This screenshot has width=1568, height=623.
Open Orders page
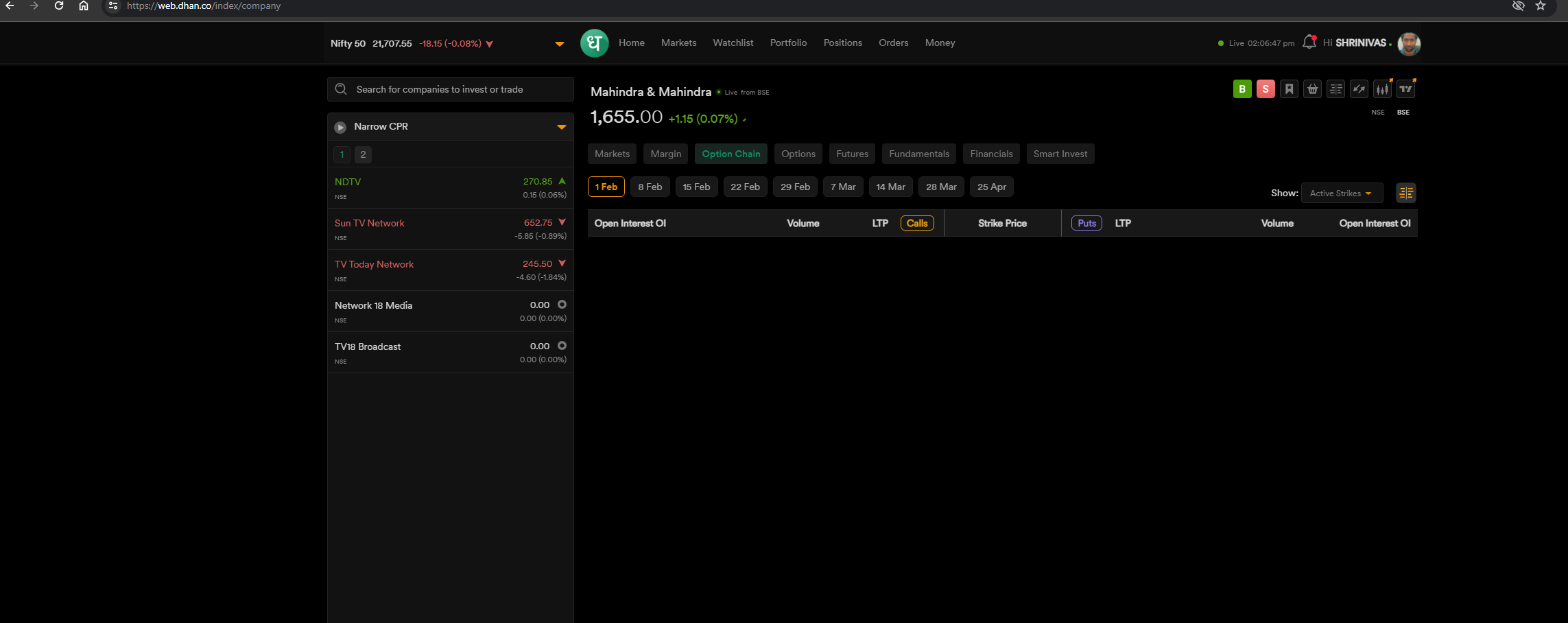tap(893, 43)
